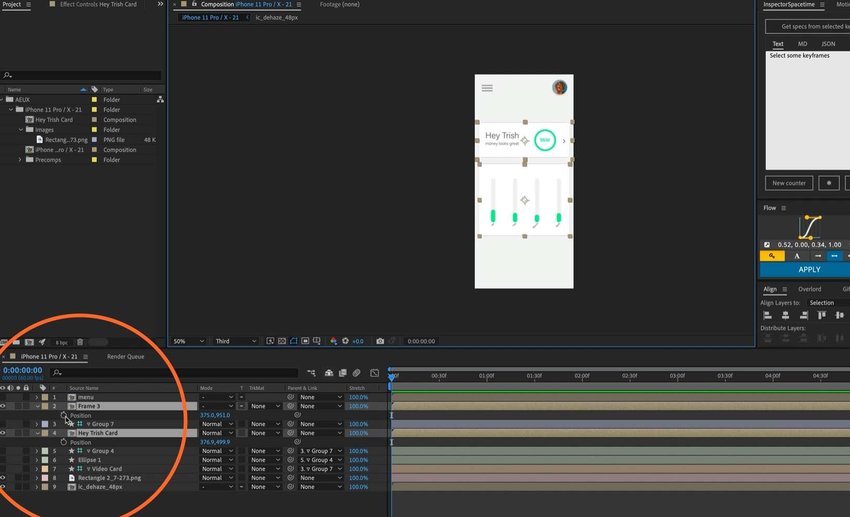Click Get specs from selected keys button
This screenshot has height=517, width=850.
[x=808, y=26]
